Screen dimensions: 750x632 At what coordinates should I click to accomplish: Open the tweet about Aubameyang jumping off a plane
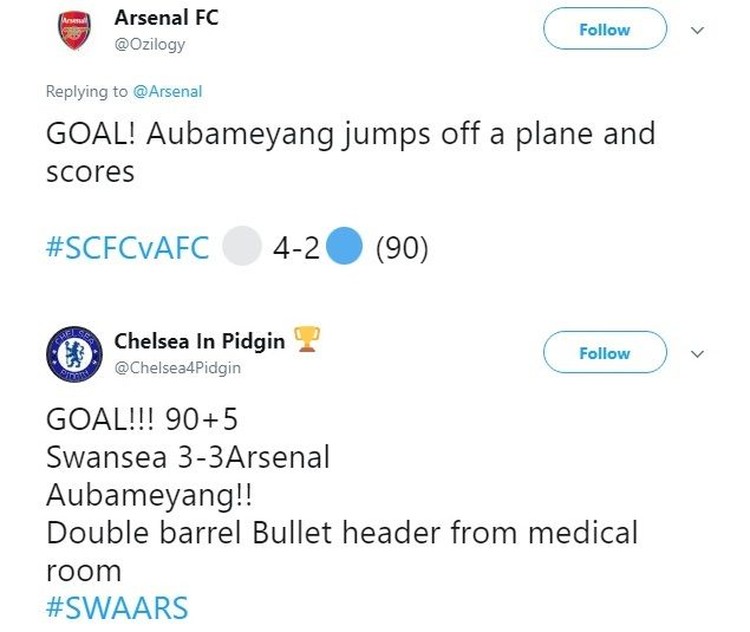pyautogui.click(x=350, y=151)
